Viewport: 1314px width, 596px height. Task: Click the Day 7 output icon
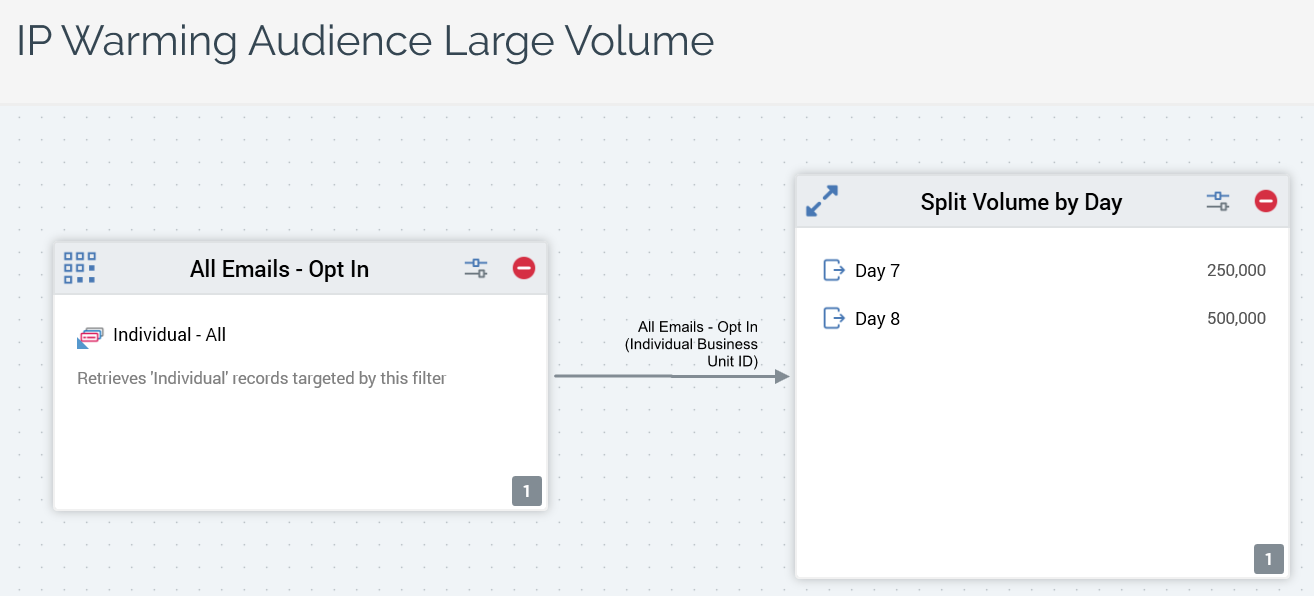click(x=833, y=270)
